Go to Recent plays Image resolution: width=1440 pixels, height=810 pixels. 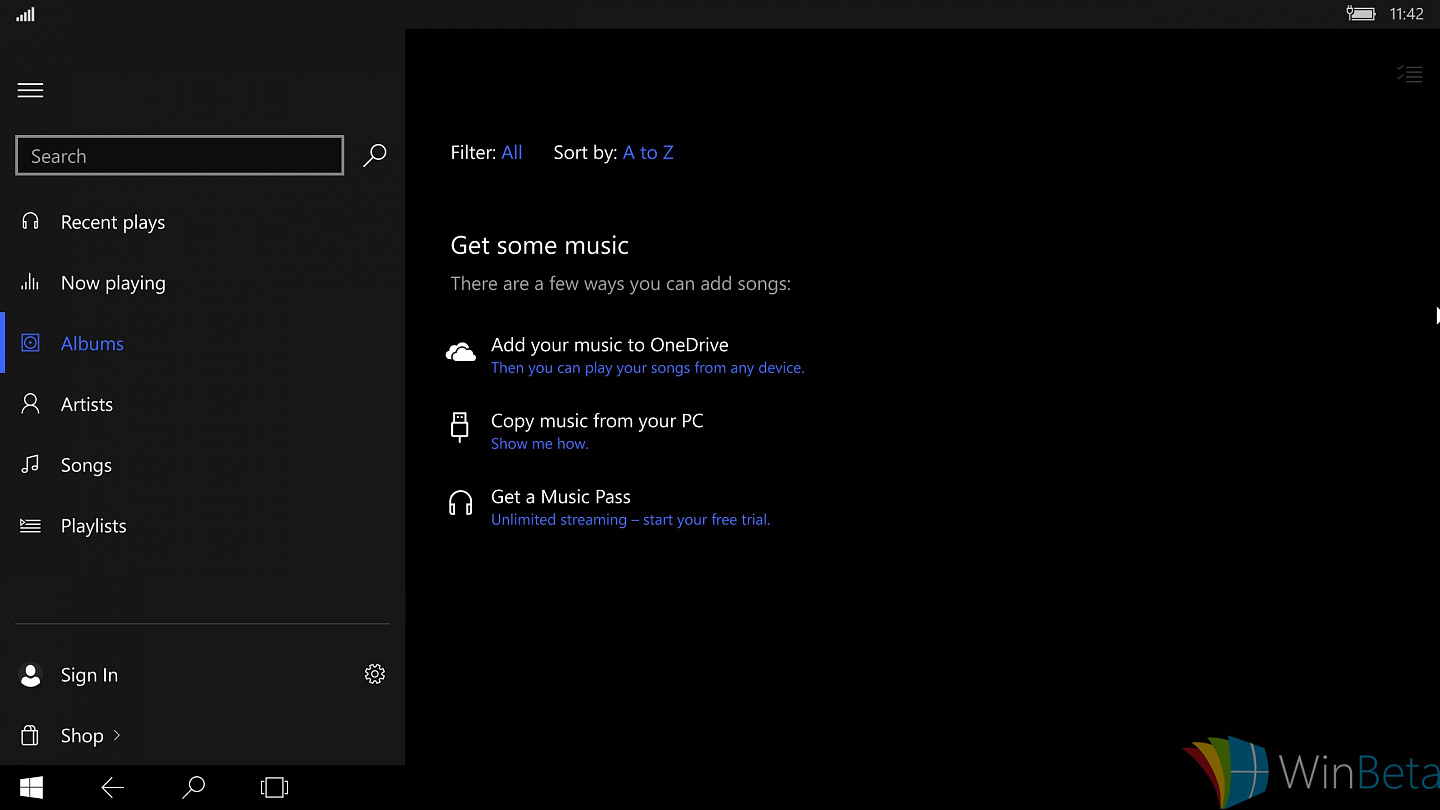pos(202,222)
